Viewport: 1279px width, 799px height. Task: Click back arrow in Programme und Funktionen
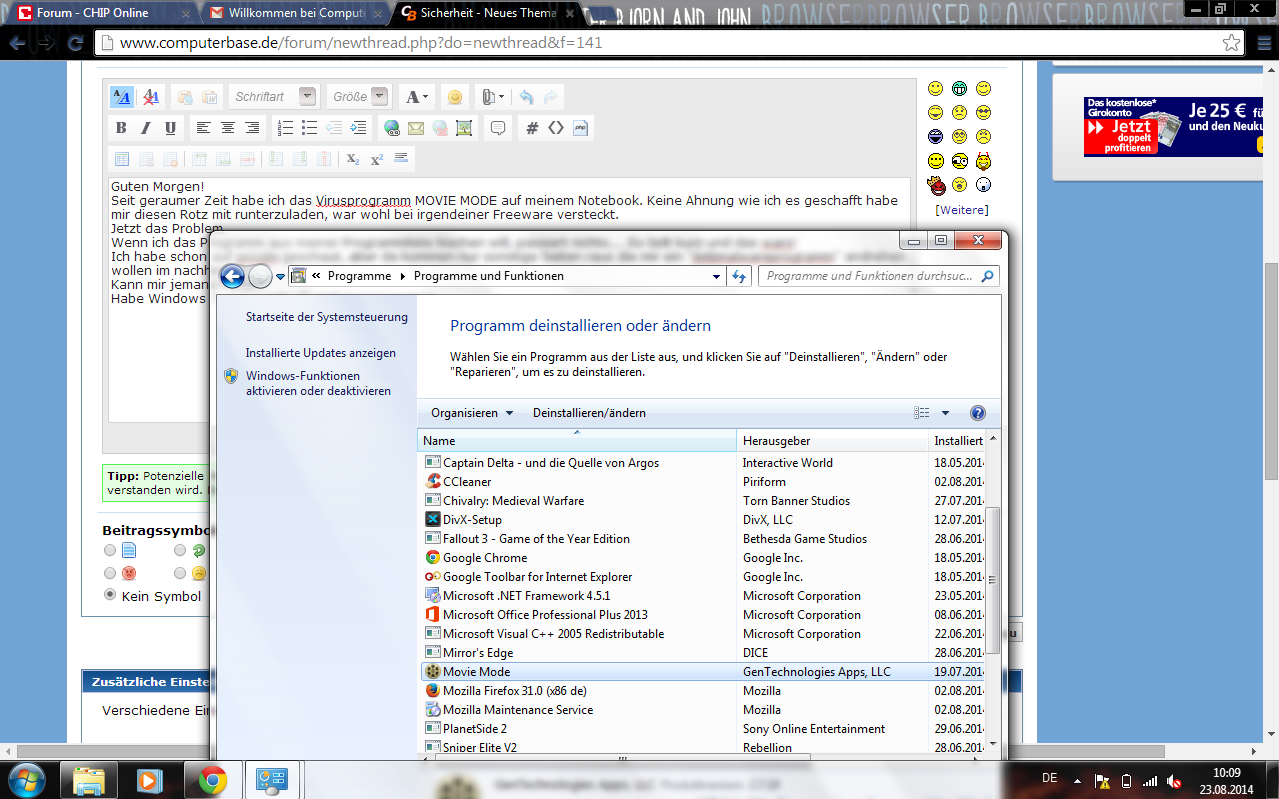click(232, 276)
